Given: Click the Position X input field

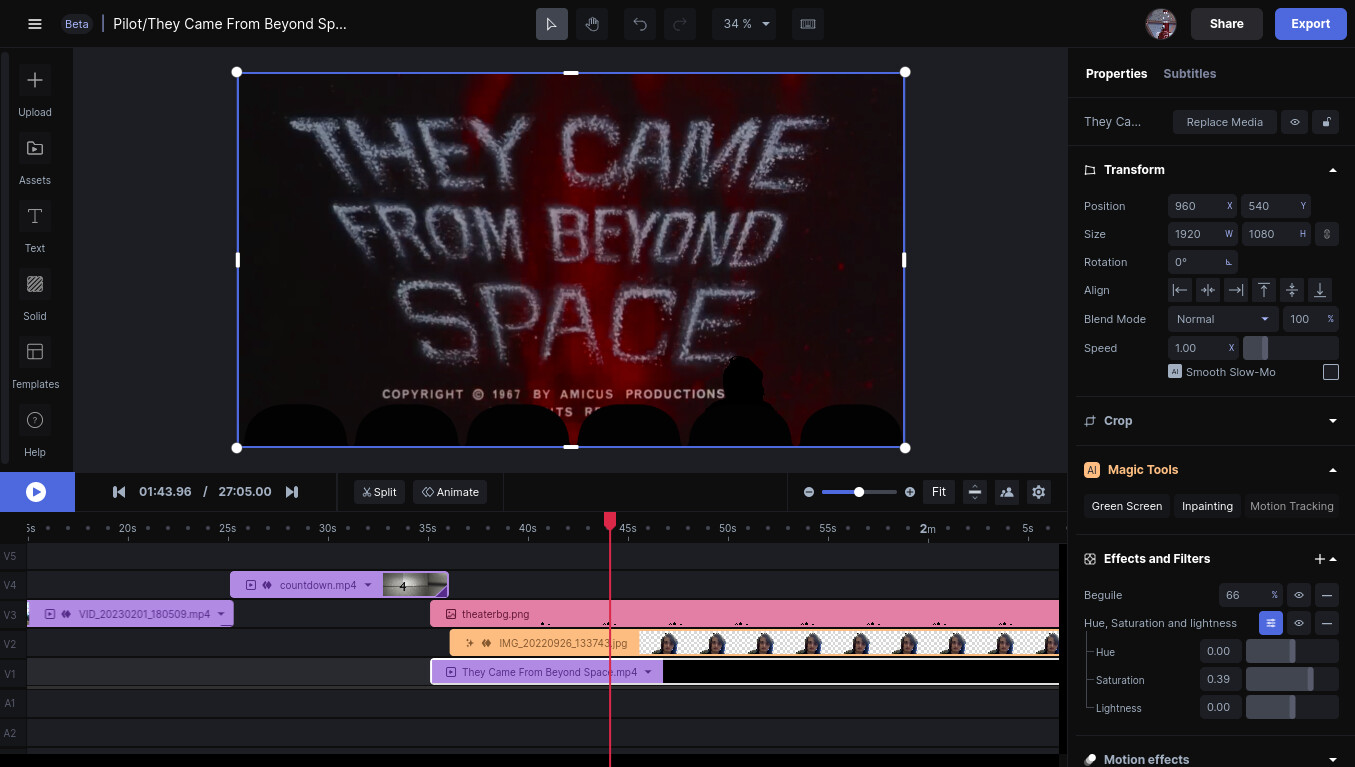Looking at the screenshot, I should coord(1203,206).
